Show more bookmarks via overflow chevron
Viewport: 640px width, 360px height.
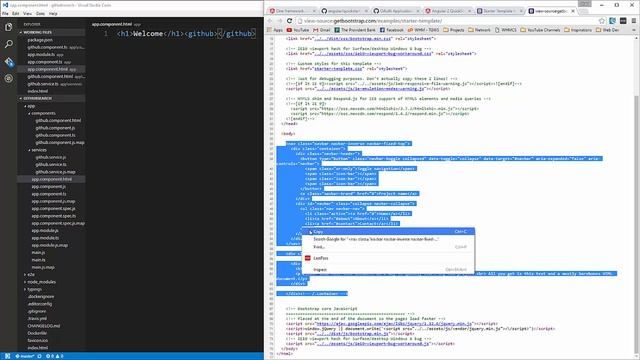click(634, 30)
